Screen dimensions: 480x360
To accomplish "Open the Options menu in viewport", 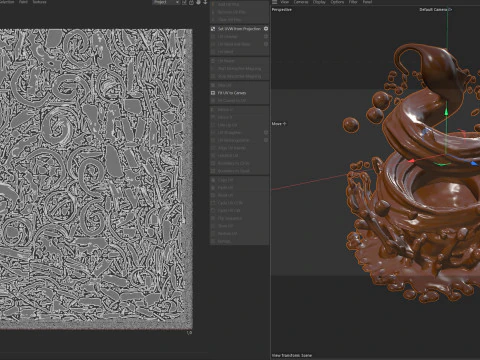I will point(337,2).
